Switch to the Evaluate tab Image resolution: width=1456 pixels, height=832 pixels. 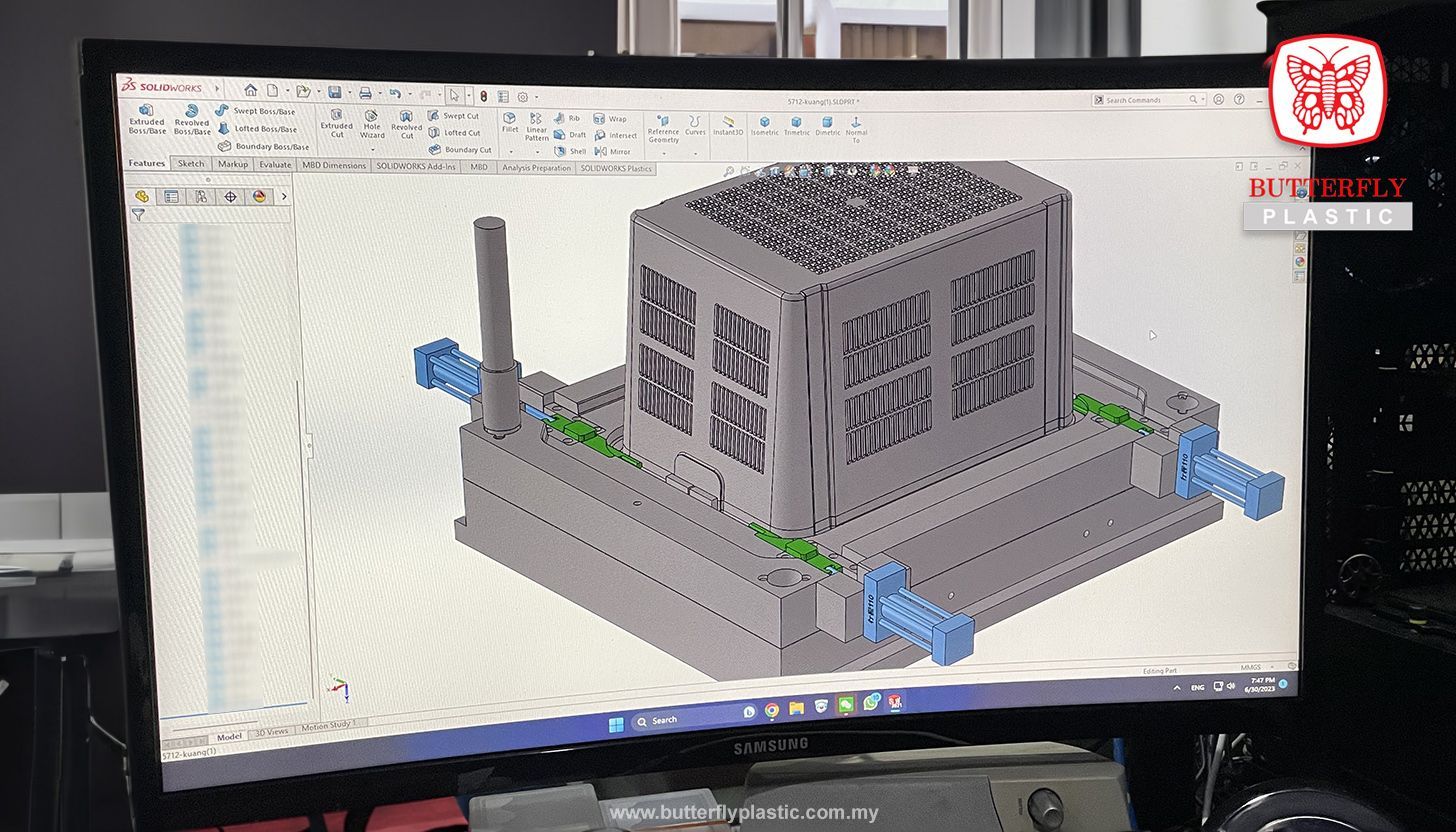click(x=275, y=165)
